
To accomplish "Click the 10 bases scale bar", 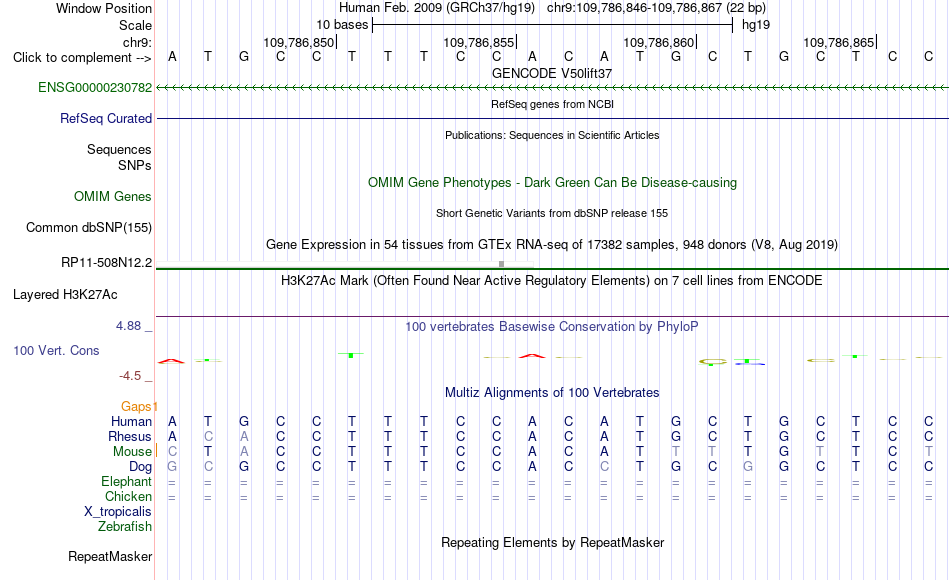I will point(553,25).
